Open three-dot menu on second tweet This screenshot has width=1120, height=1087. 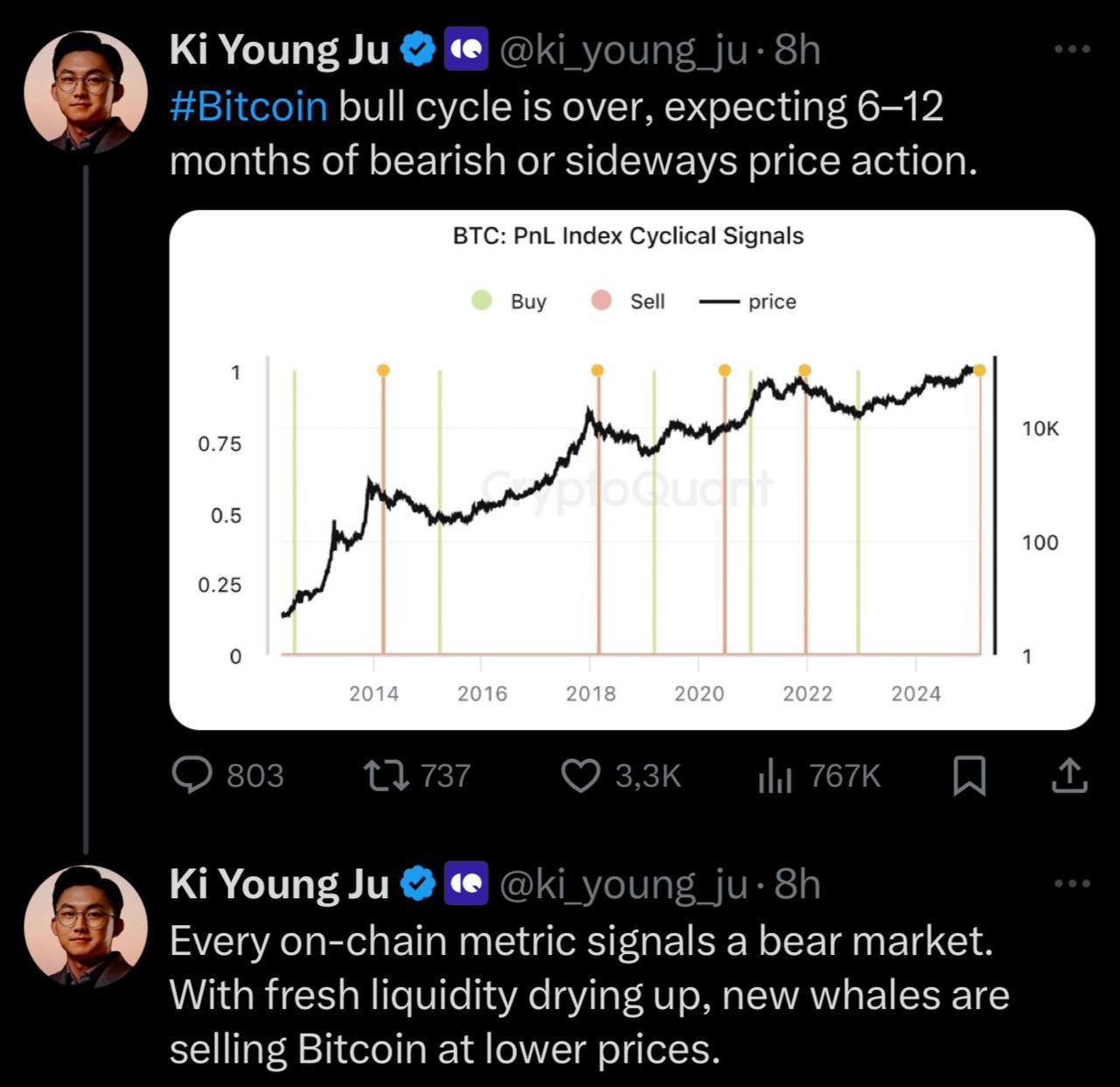click(1073, 884)
